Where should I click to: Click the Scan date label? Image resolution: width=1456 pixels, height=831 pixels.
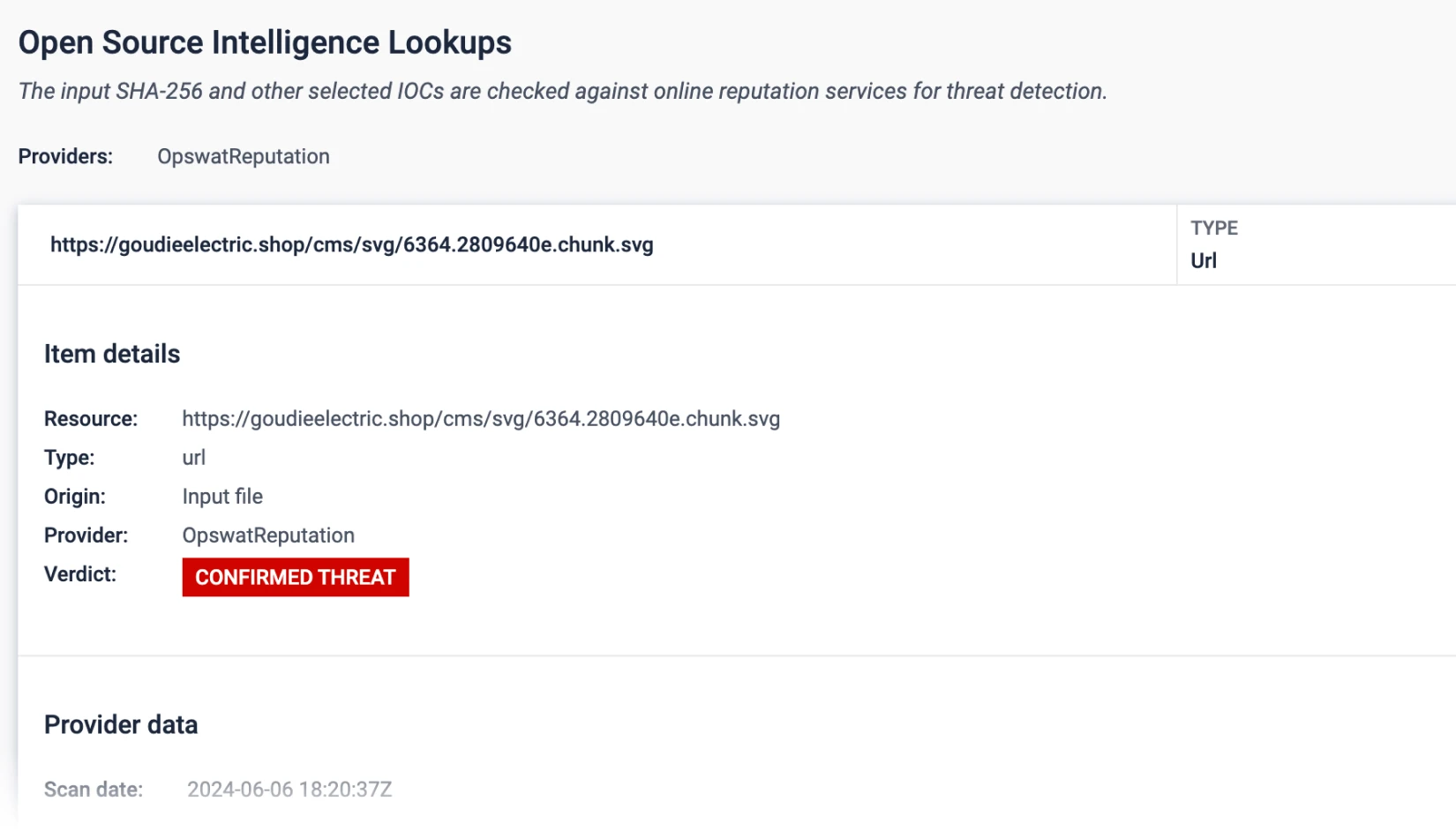pyautogui.click(x=94, y=790)
